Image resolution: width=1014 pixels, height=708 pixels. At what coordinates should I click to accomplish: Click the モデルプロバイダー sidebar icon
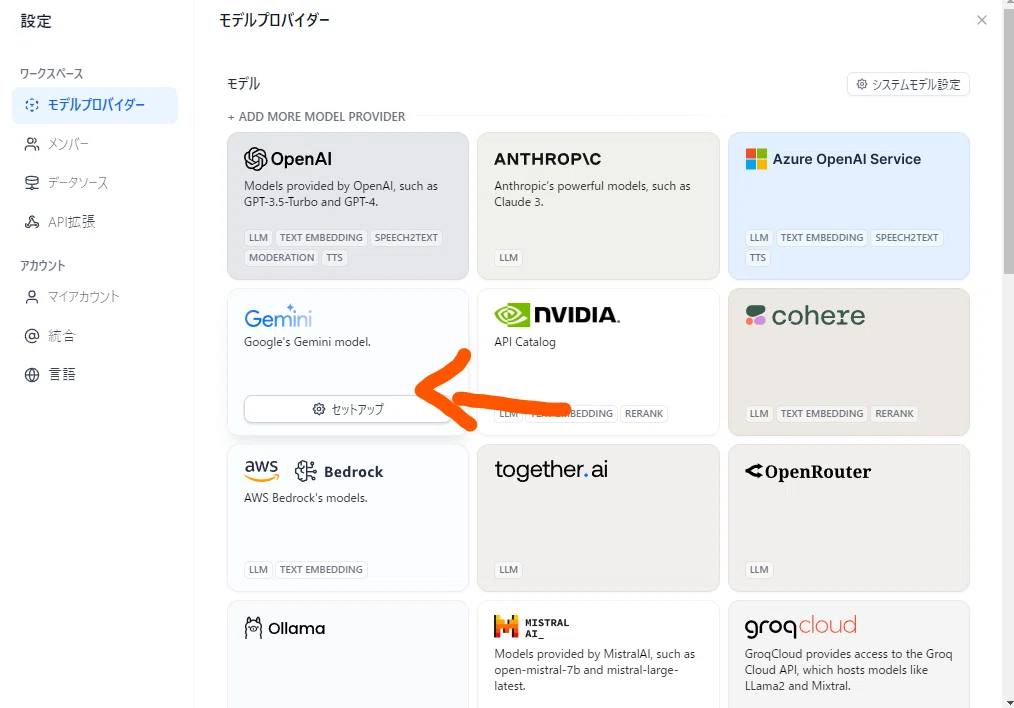[32, 105]
